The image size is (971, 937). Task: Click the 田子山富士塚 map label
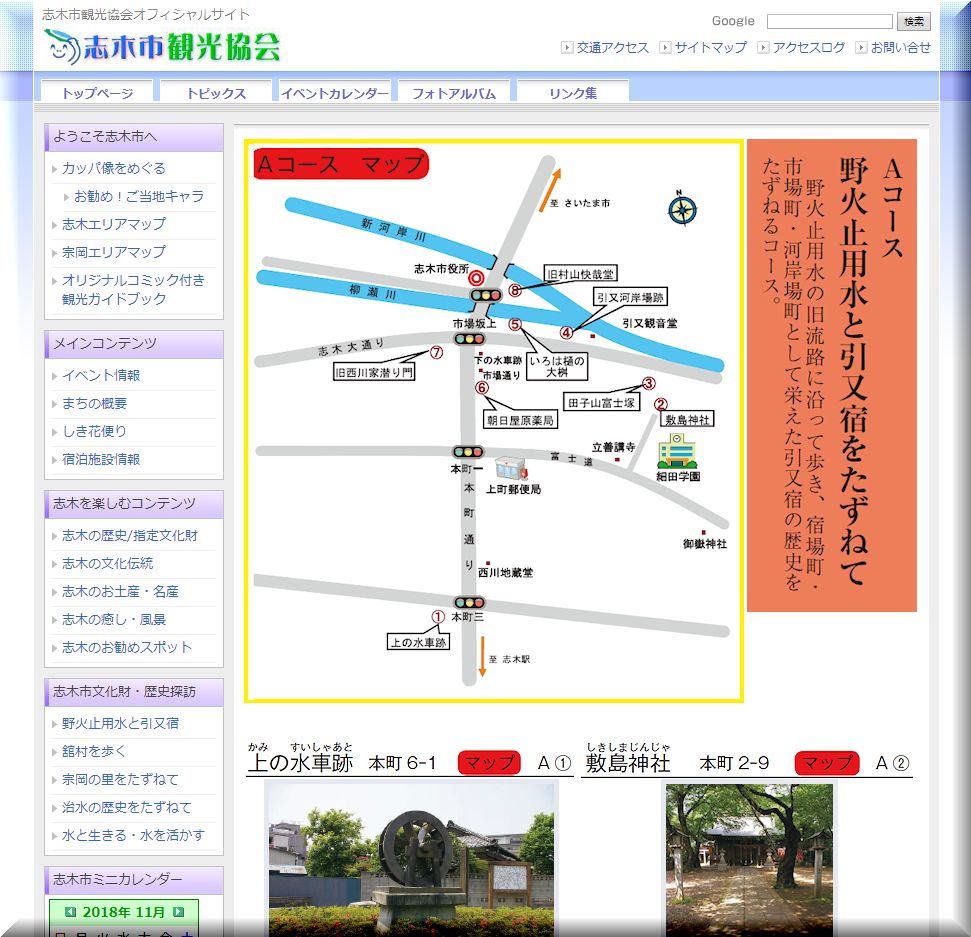pyautogui.click(x=601, y=403)
